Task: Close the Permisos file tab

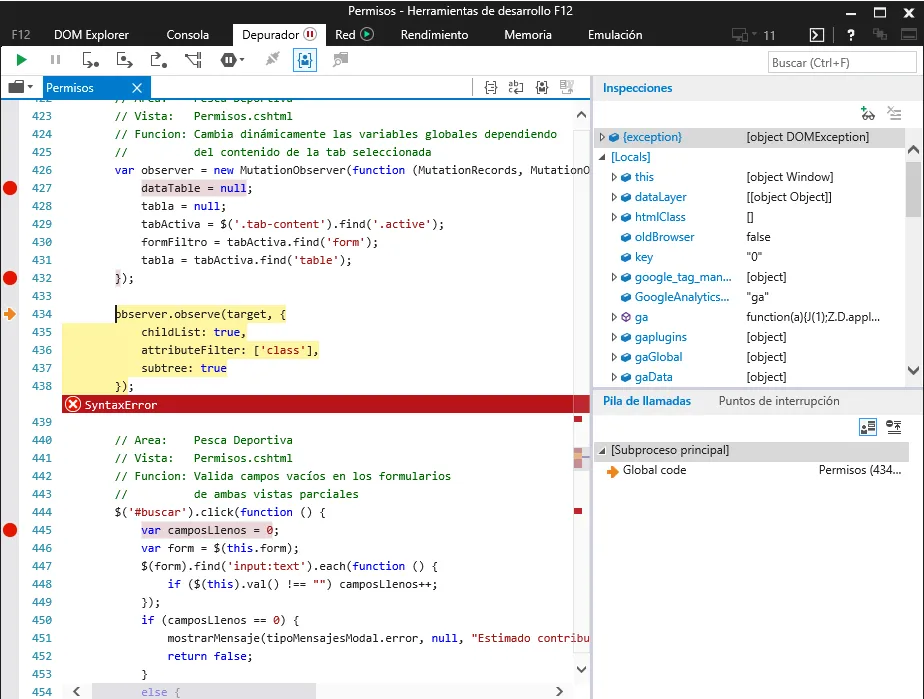Action: [137, 88]
